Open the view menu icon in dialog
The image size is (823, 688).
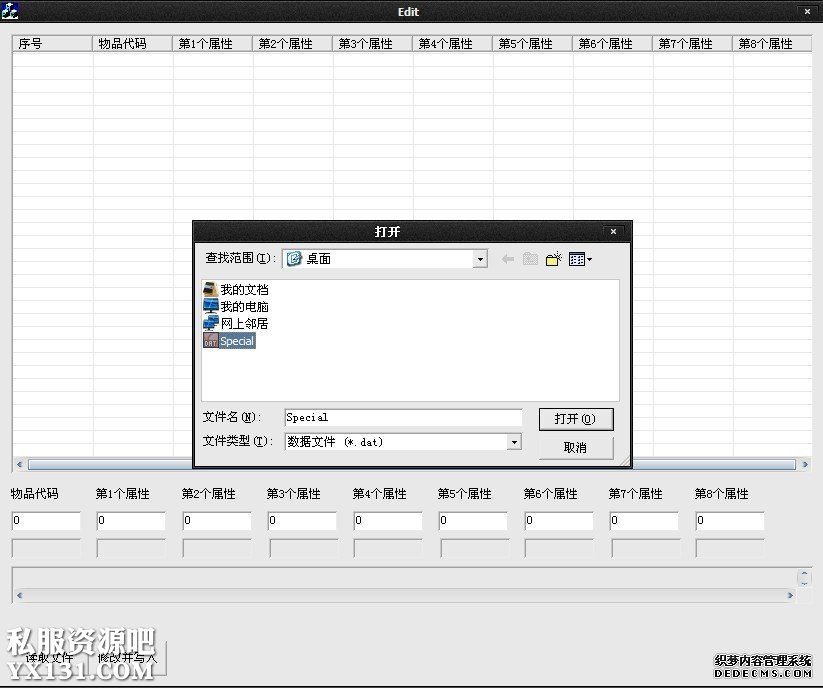click(x=579, y=259)
